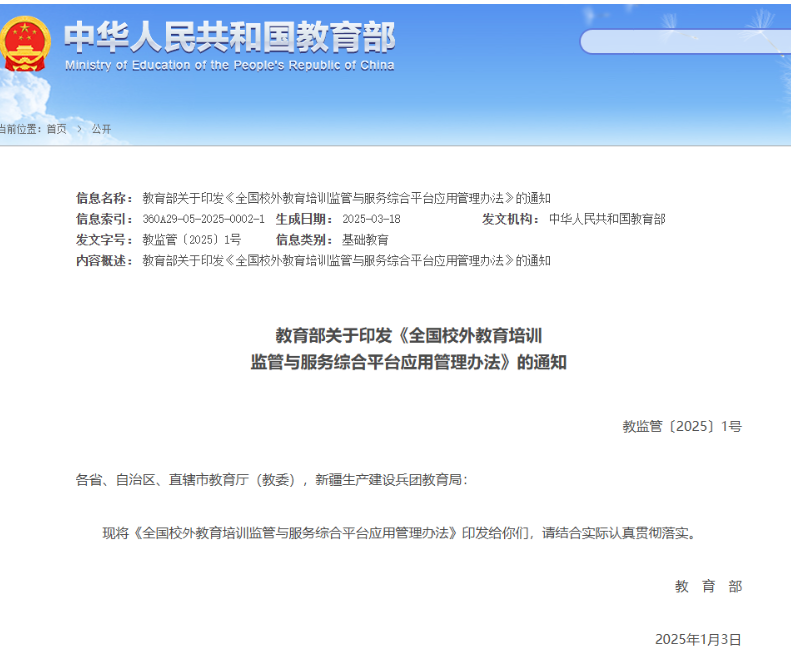The width and height of the screenshot is (791, 657).
Task: Click the 信息名称 label
Action: pyautogui.click(x=104, y=198)
